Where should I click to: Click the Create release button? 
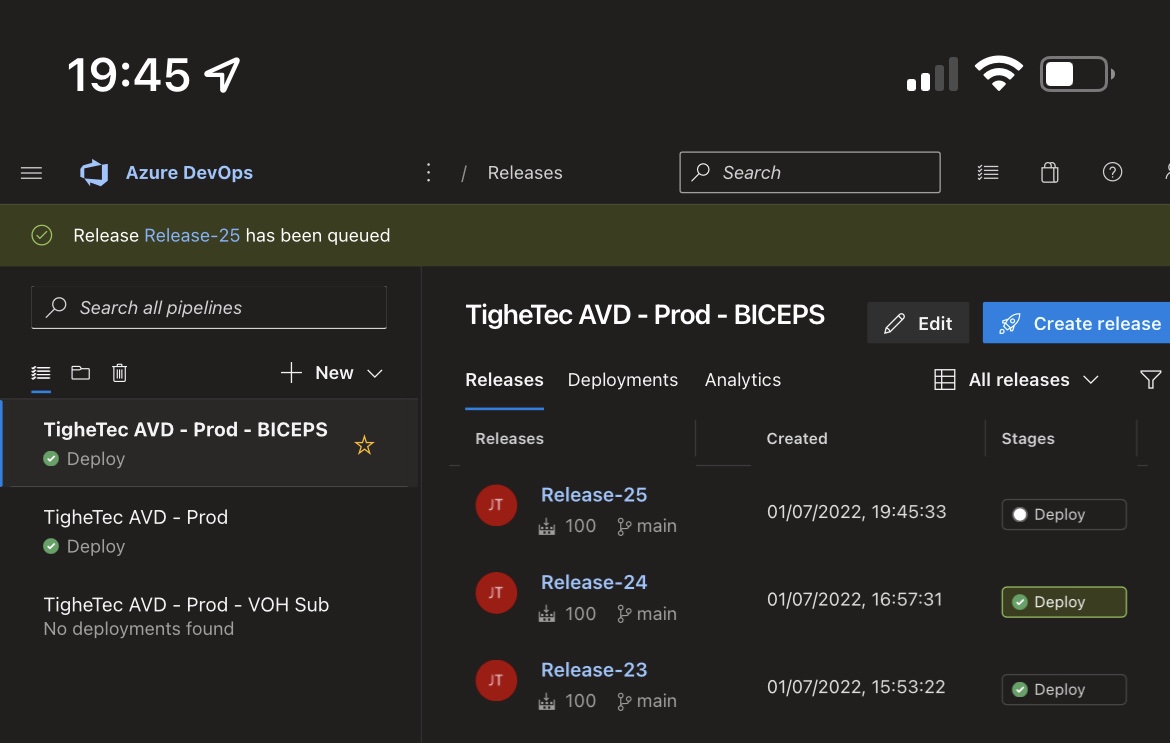tap(1080, 323)
